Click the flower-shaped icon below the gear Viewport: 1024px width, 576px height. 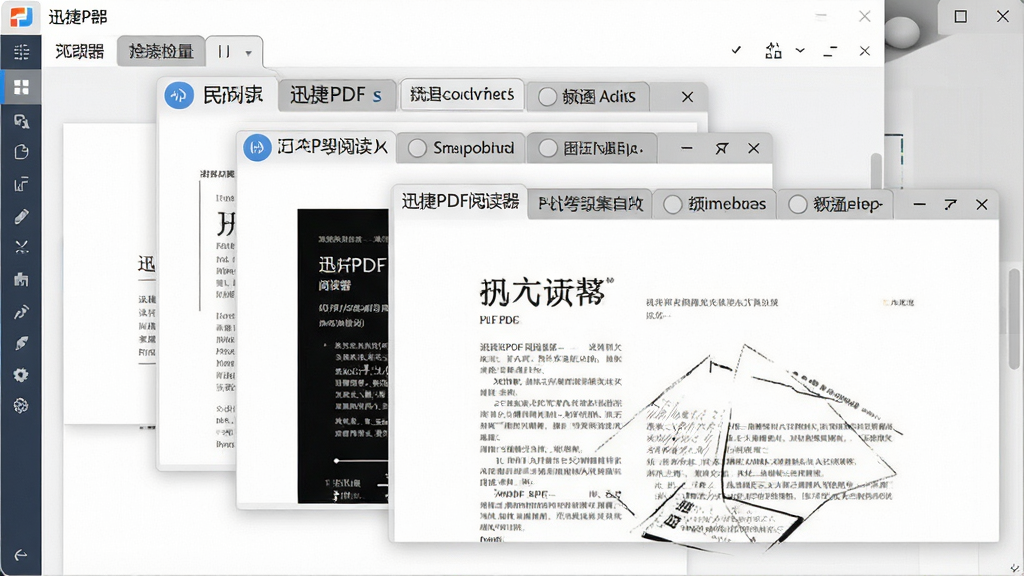pyautogui.click(x=21, y=406)
